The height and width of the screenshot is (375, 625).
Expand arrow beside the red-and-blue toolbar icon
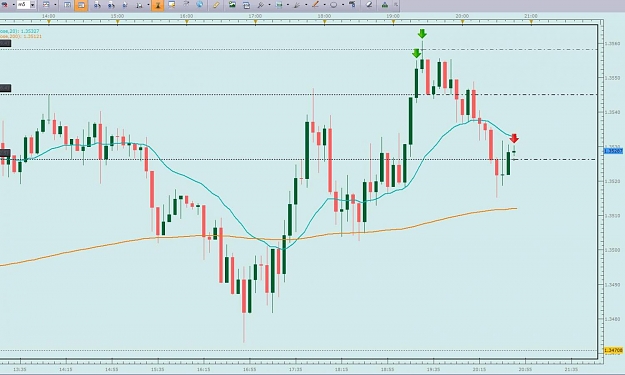[13, 5]
